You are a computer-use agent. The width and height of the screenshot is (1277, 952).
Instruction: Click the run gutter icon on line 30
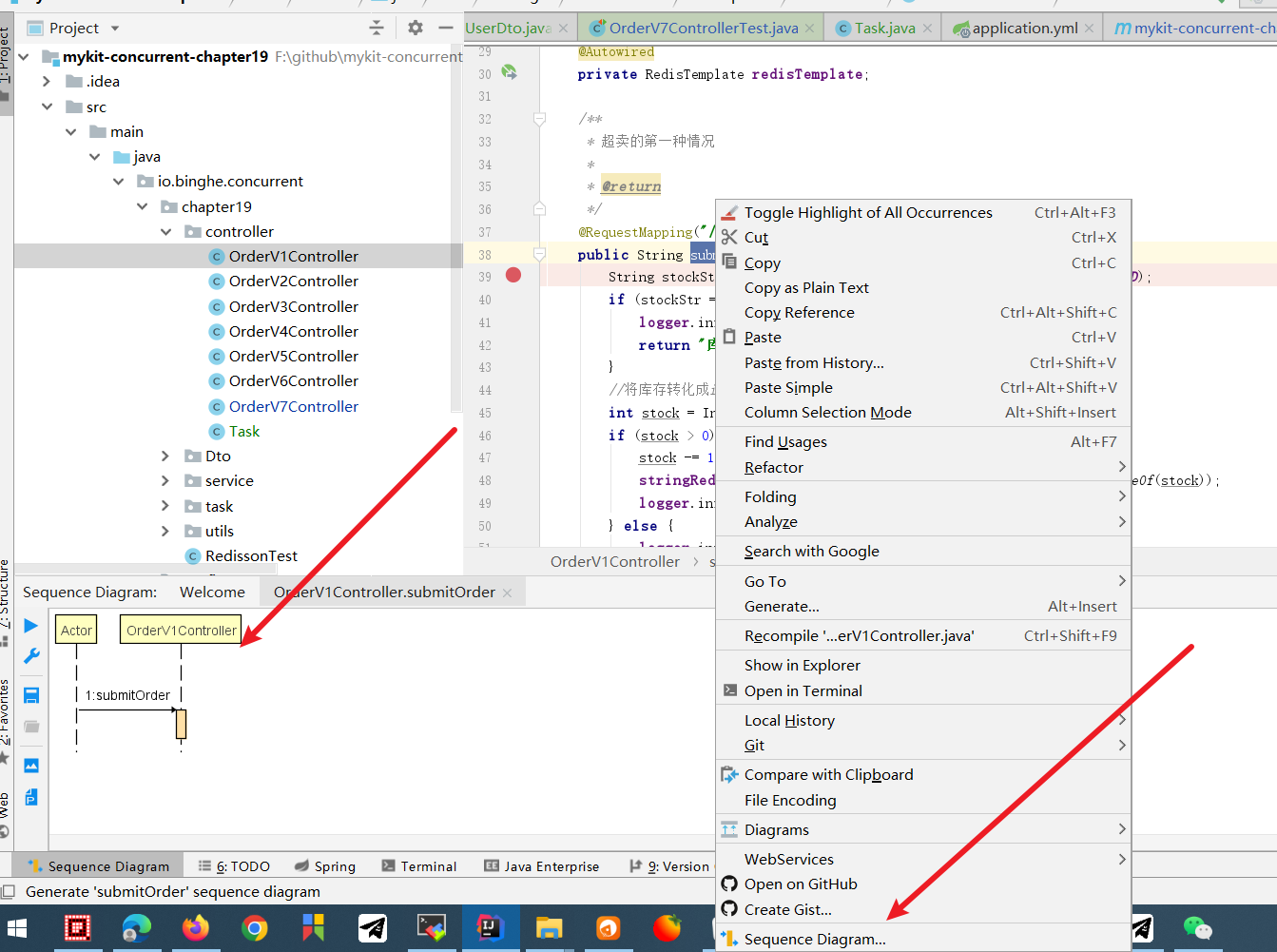(x=510, y=72)
